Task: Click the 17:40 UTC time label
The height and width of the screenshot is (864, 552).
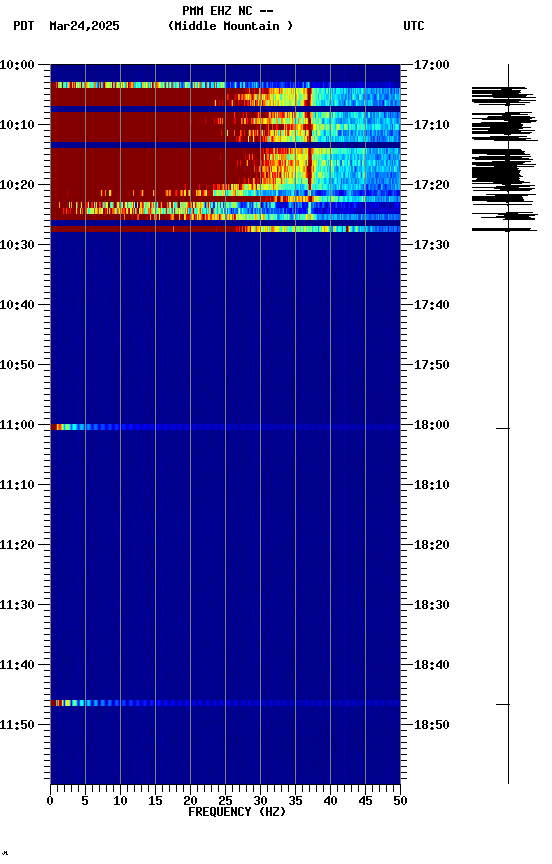Action: pyautogui.click(x=432, y=305)
